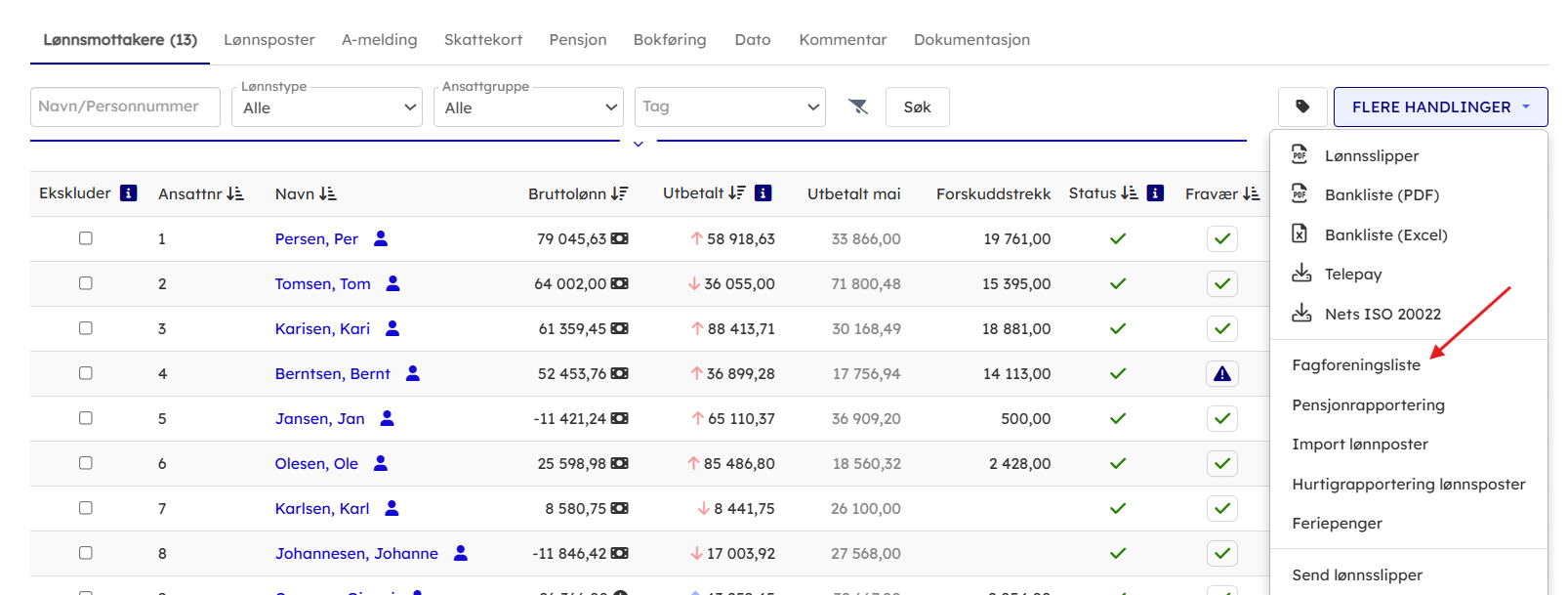This screenshot has height=595, width=1568.
Task: Select Fagforeningsliste from the menu
Action: click(1355, 365)
